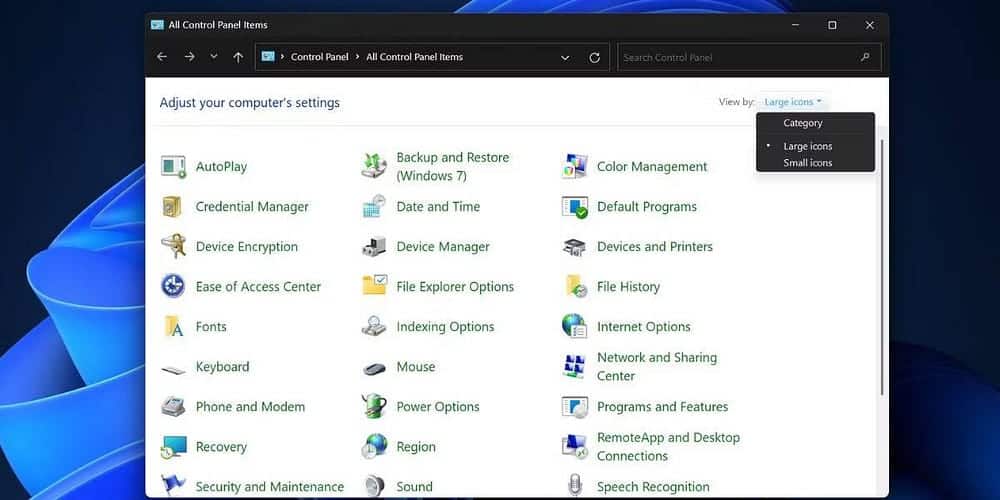Expand the chevron after the address bar icon
The image size is (1000, 500).
click(x=283, y=57)
